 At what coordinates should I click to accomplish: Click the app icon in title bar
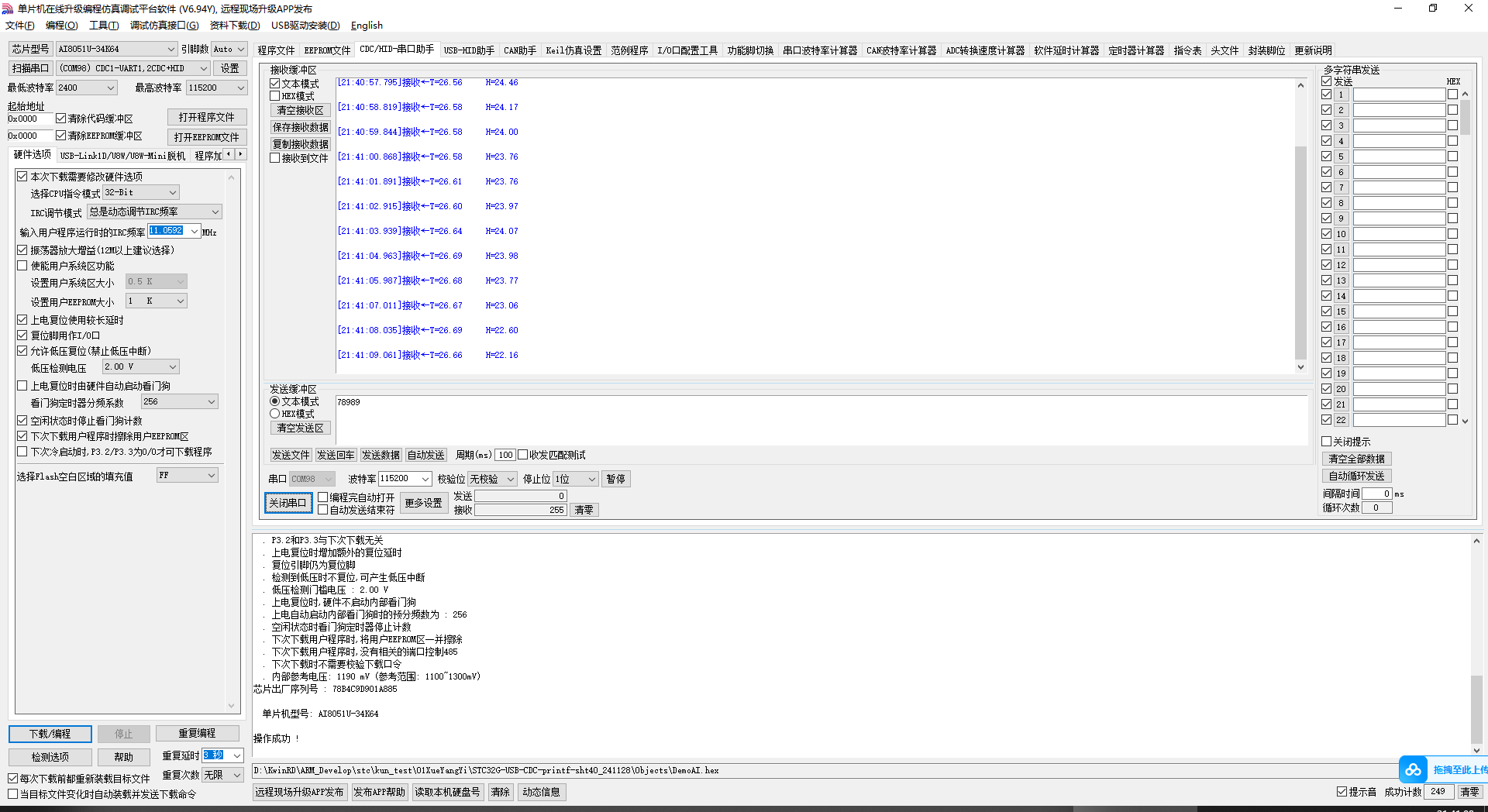click(x=8, y=9)
